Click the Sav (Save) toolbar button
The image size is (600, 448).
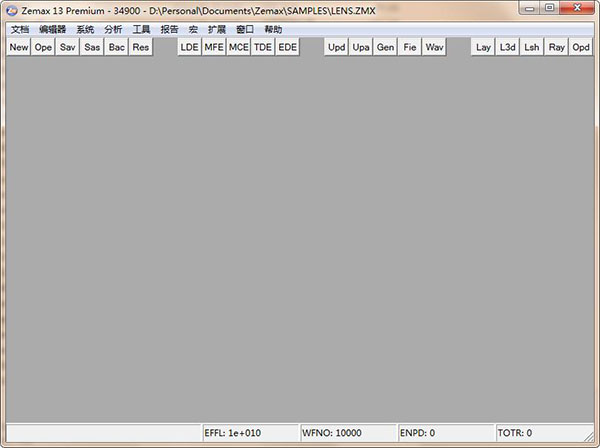click(67, 47)
